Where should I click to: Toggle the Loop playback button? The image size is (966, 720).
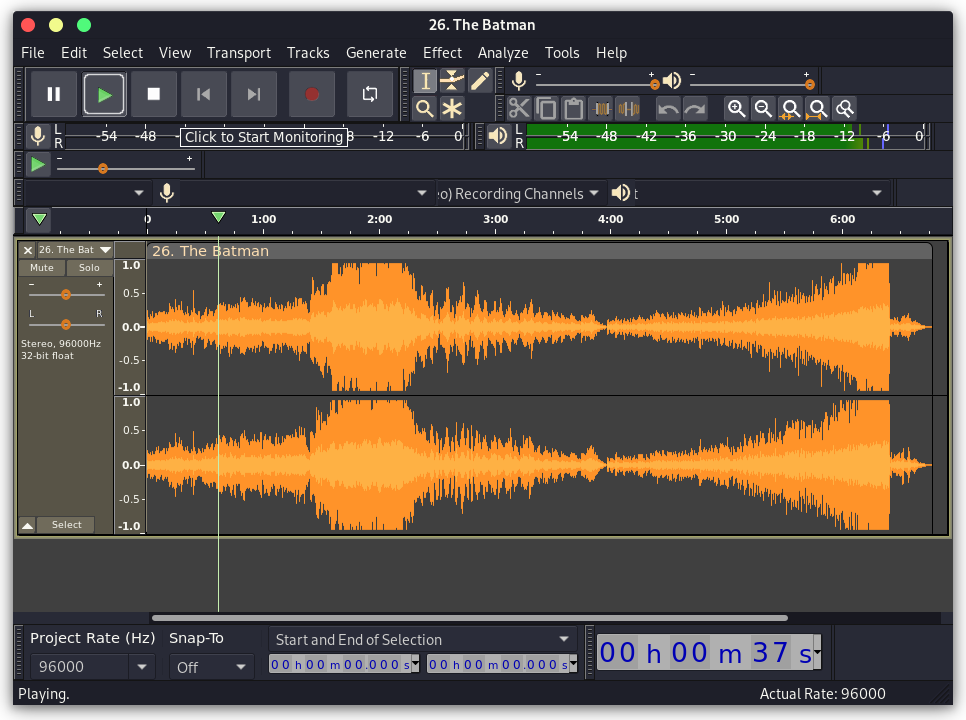tap(369, 93)
